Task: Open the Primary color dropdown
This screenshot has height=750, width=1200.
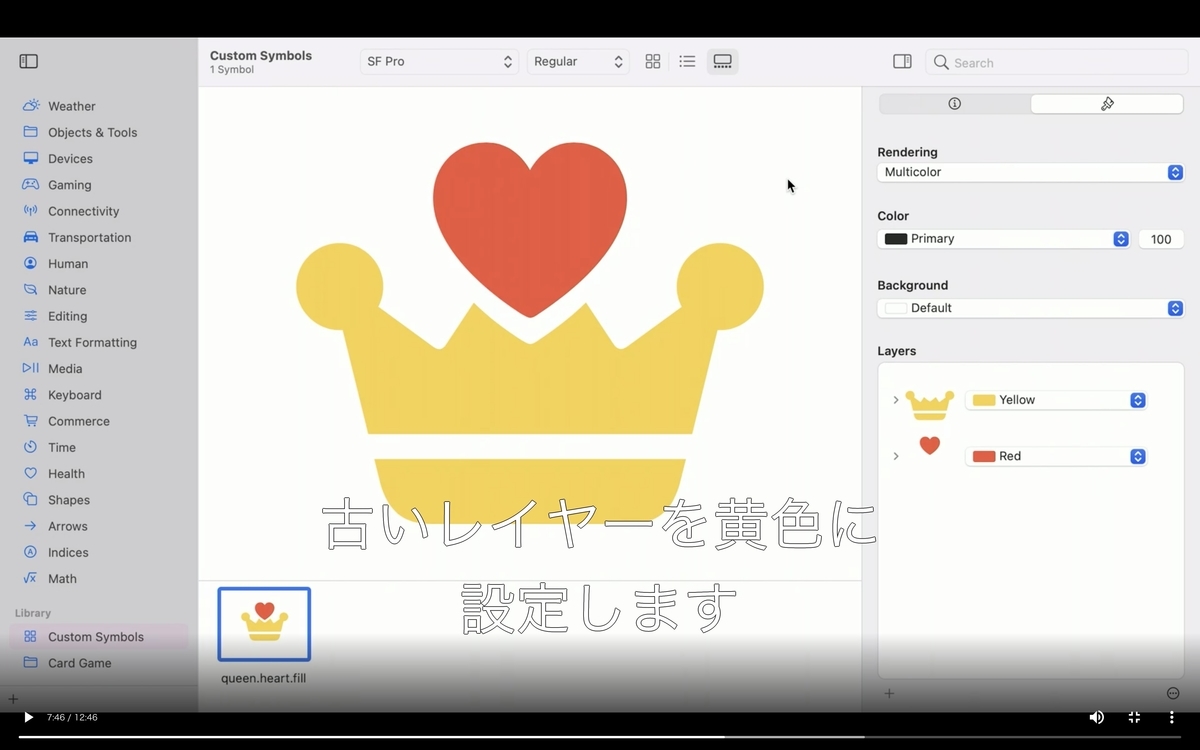Action: (x=1004, y=239)
